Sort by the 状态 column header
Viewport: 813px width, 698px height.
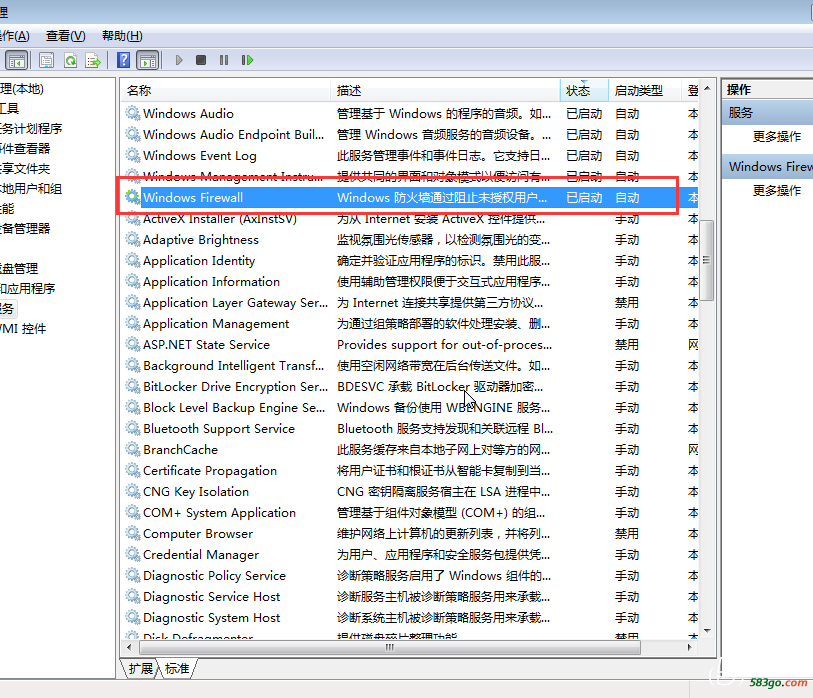(x=584, y=91)
